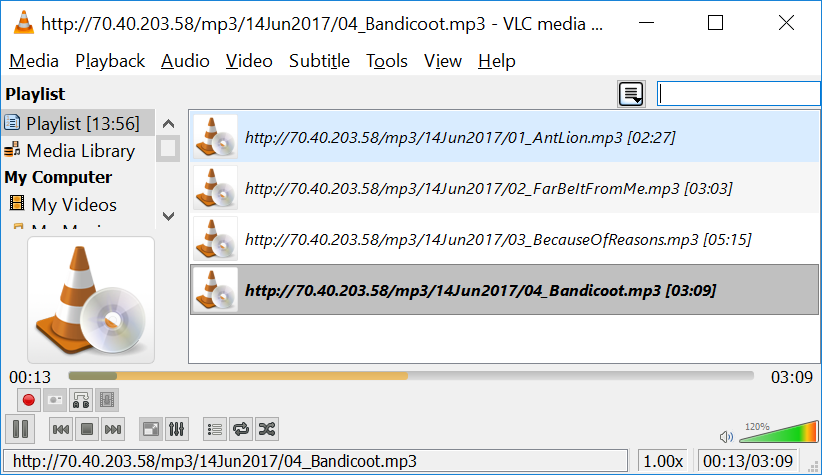Take a snapshot with the camera icon
Viewport: 822px width, 475px height.
pos(55,401)
